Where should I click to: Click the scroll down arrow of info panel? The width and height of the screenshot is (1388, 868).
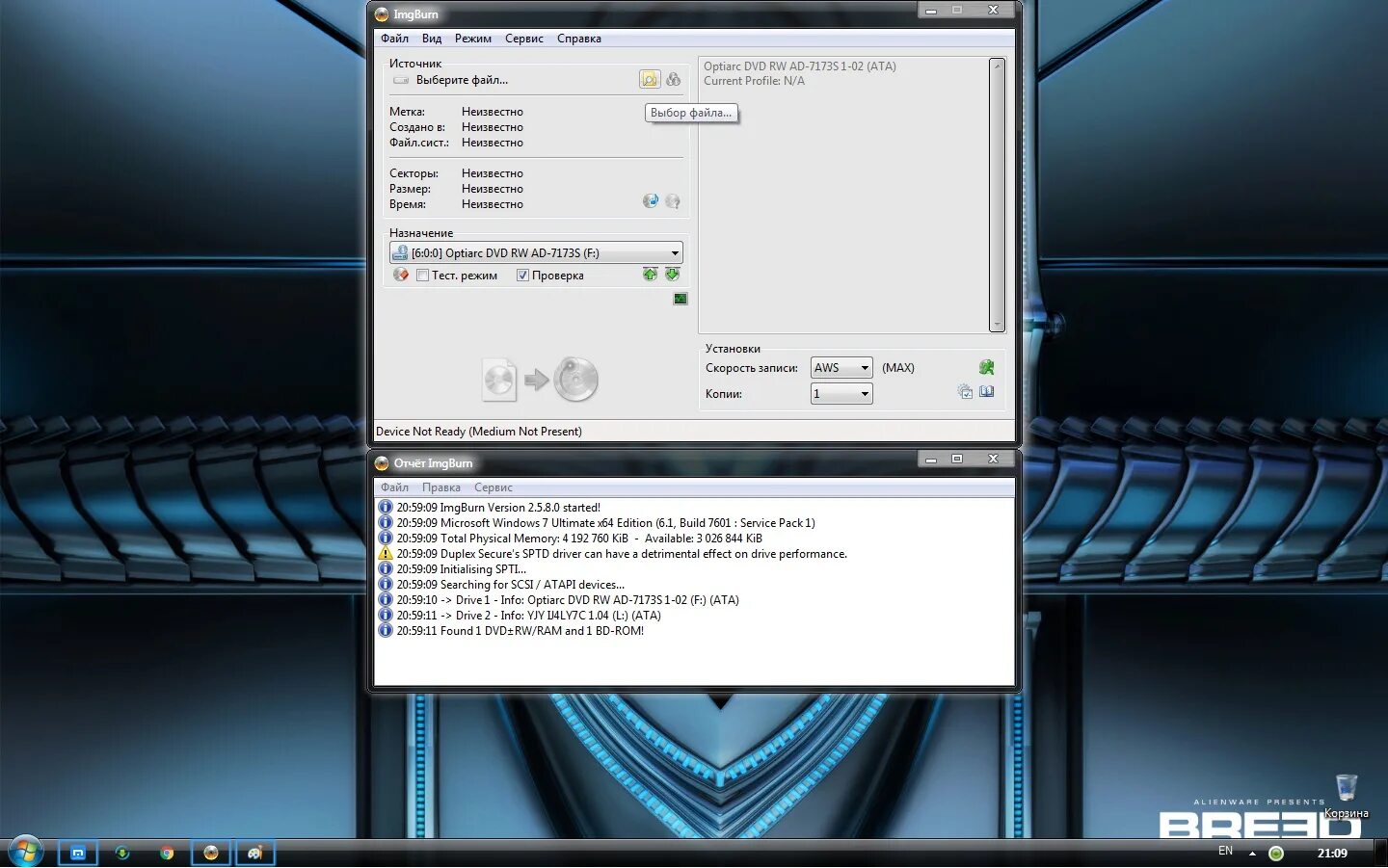point(997,326)
